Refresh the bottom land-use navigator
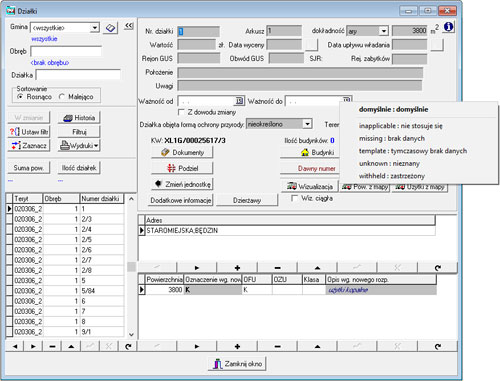This screenshot has height=381, width=500. point(438,346)
